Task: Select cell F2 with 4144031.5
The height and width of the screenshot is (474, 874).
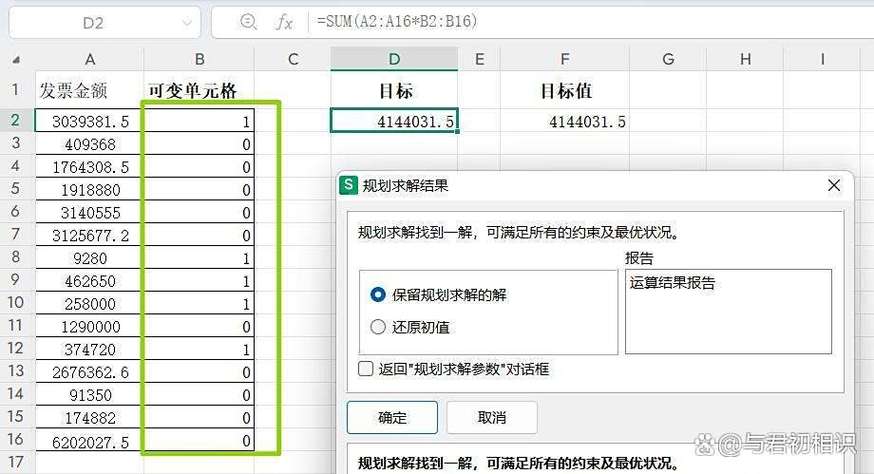Action: (x=565, y=121)
